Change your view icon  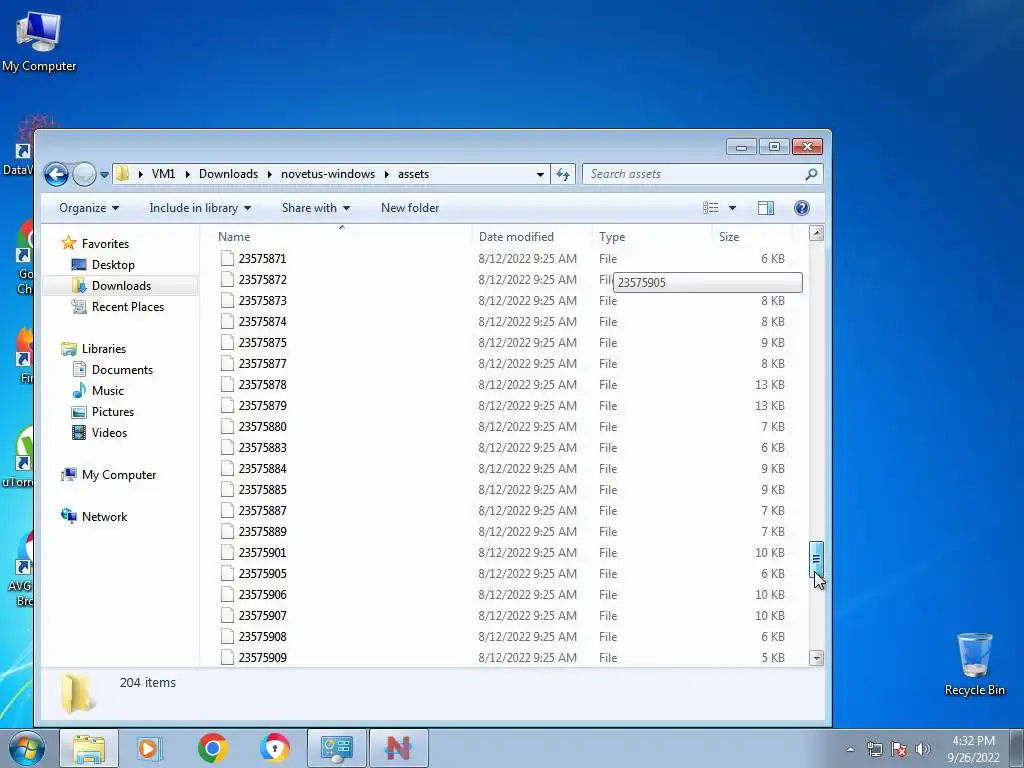pyautogui.click(x=710, y=208)
